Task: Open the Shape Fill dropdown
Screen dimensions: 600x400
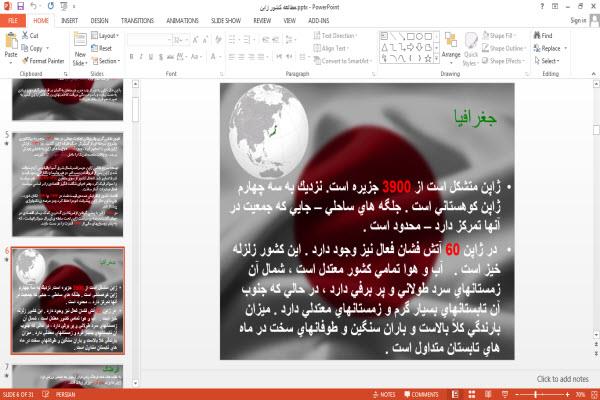Action: (499, 36)
